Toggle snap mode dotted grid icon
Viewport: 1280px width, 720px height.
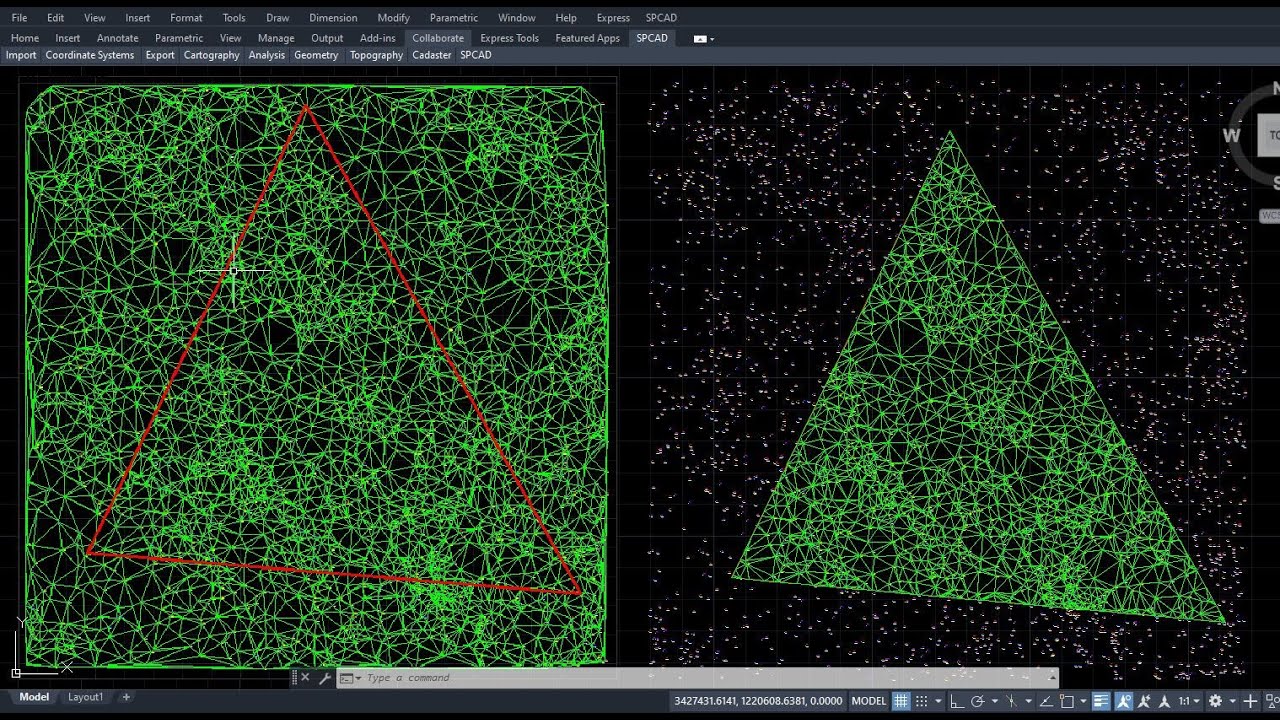point(922,701)
